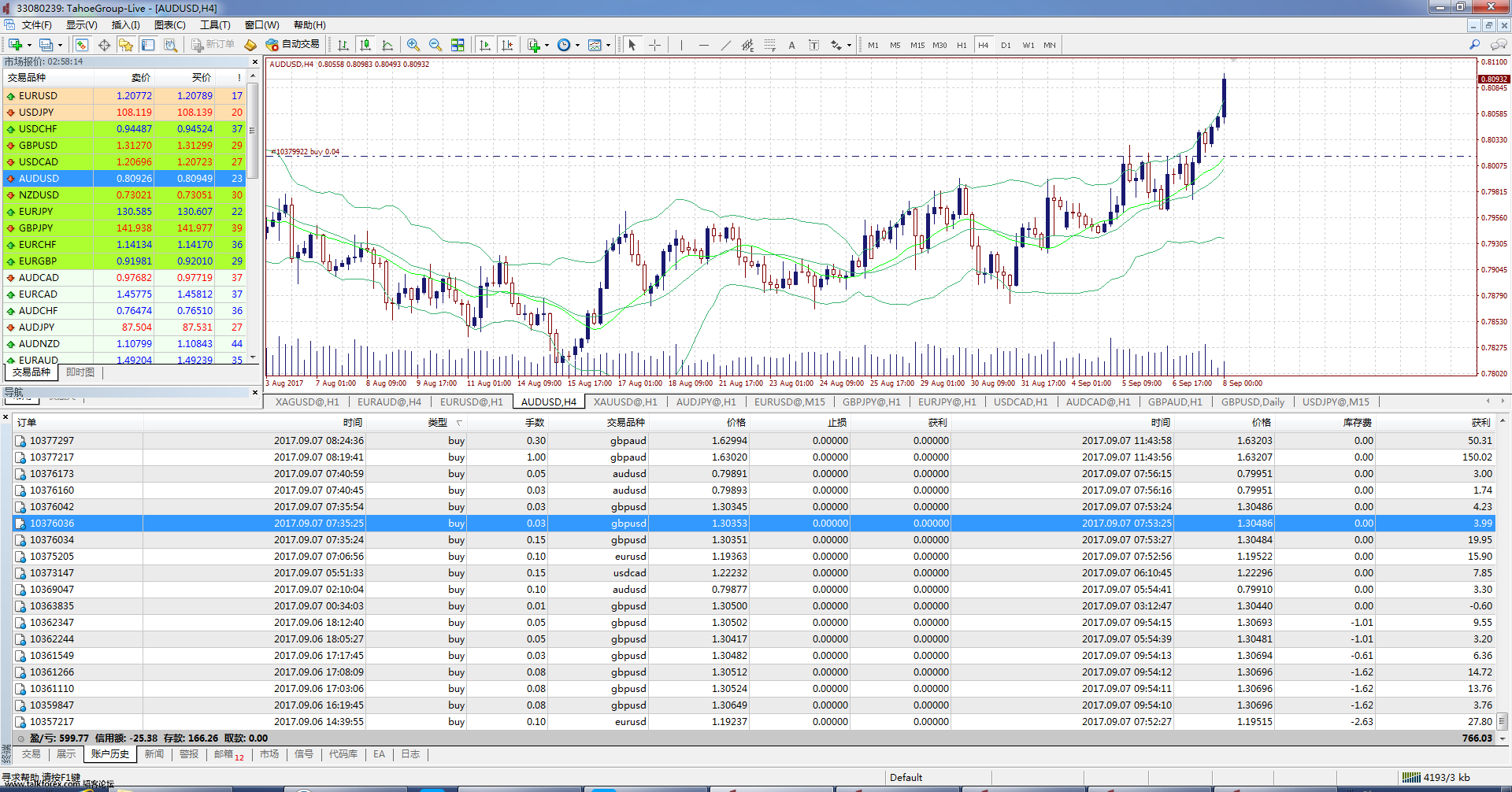Toggle the Data Window crosshair icon
Image resolution: width=1512 pixels, height=792 pixels.
(x=104, y=45)
